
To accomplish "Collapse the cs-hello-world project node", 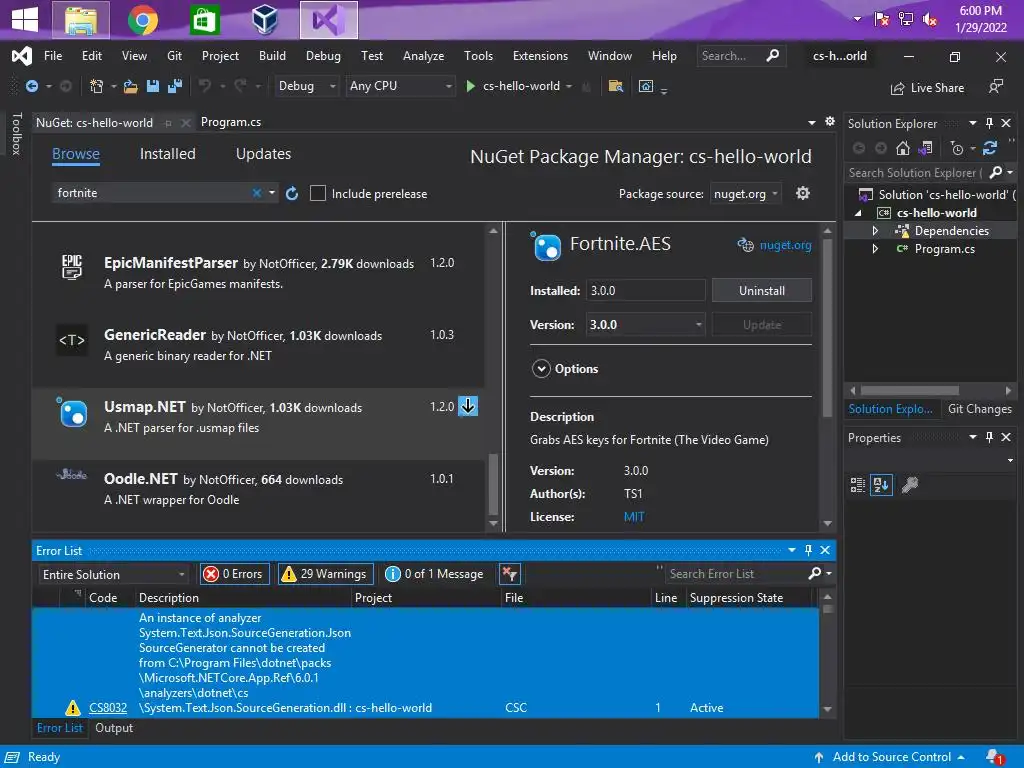I will tap(858, 213).
